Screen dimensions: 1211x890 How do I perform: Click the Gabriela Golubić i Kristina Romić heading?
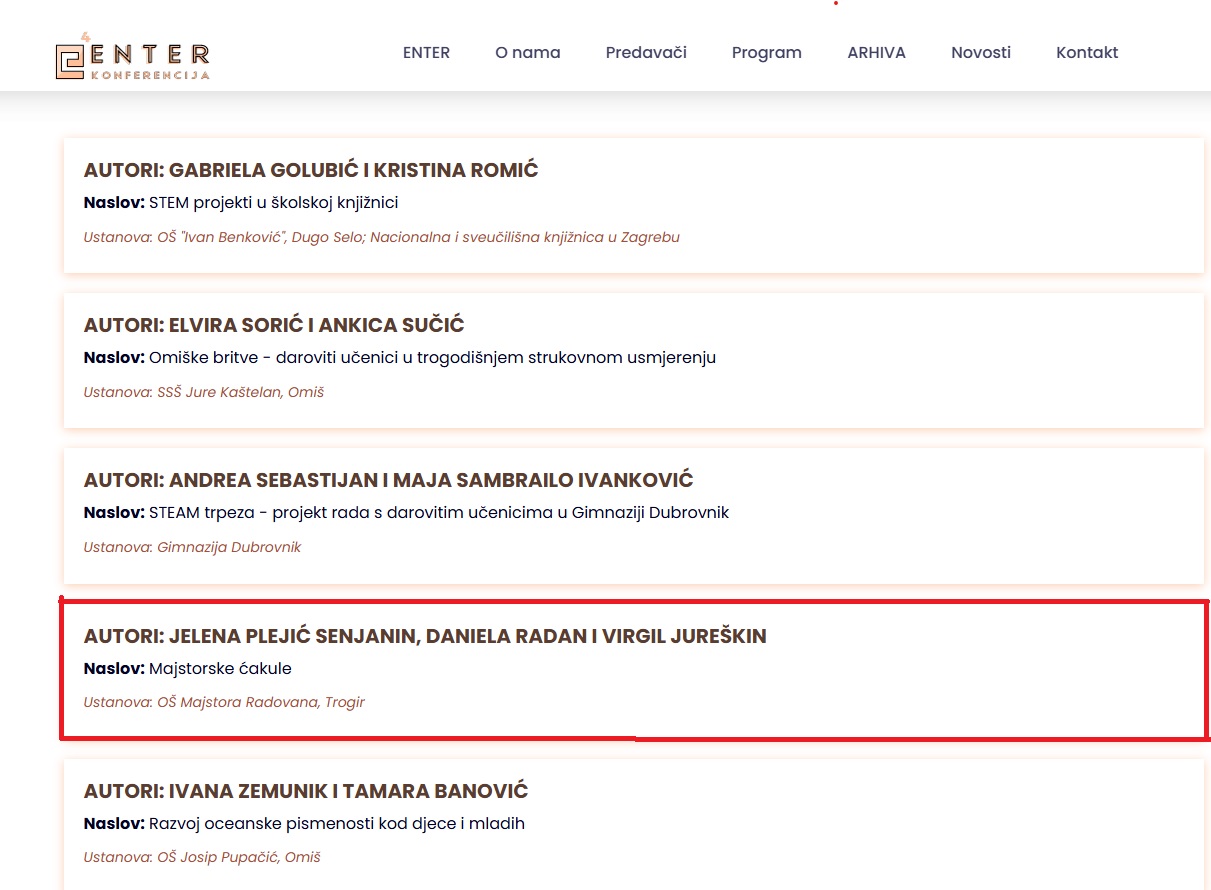tap(311, 170)
